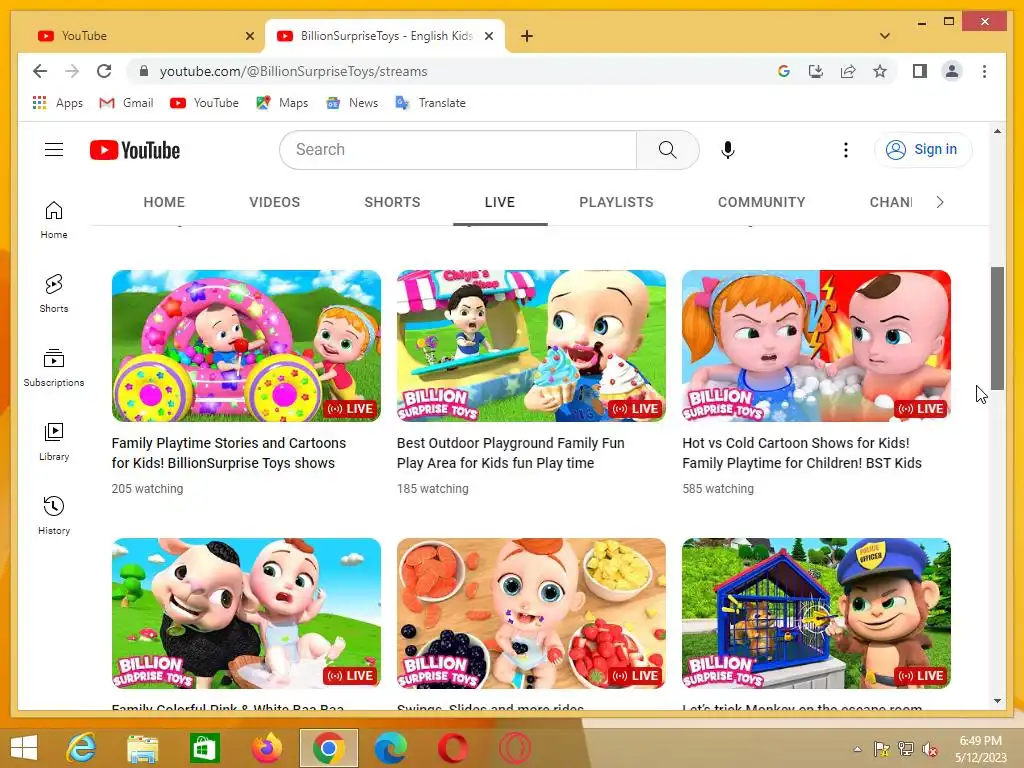Viewport: 1024px width, 768px height.
Task: Click title Hot vs Cold Cartoon Shows
Action: coord(802,453)
